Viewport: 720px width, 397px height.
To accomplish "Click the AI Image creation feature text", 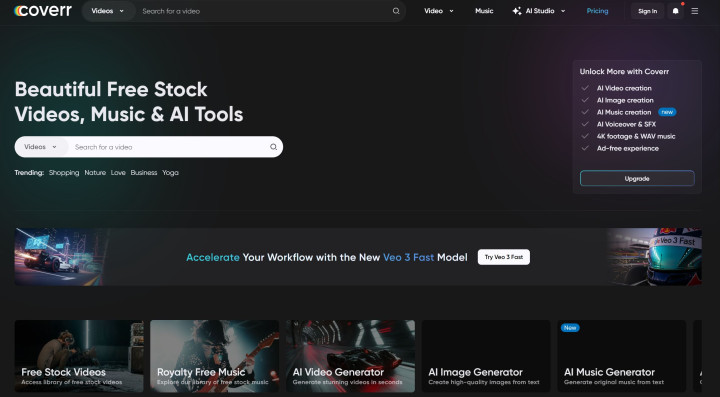I will pos(625,100).
